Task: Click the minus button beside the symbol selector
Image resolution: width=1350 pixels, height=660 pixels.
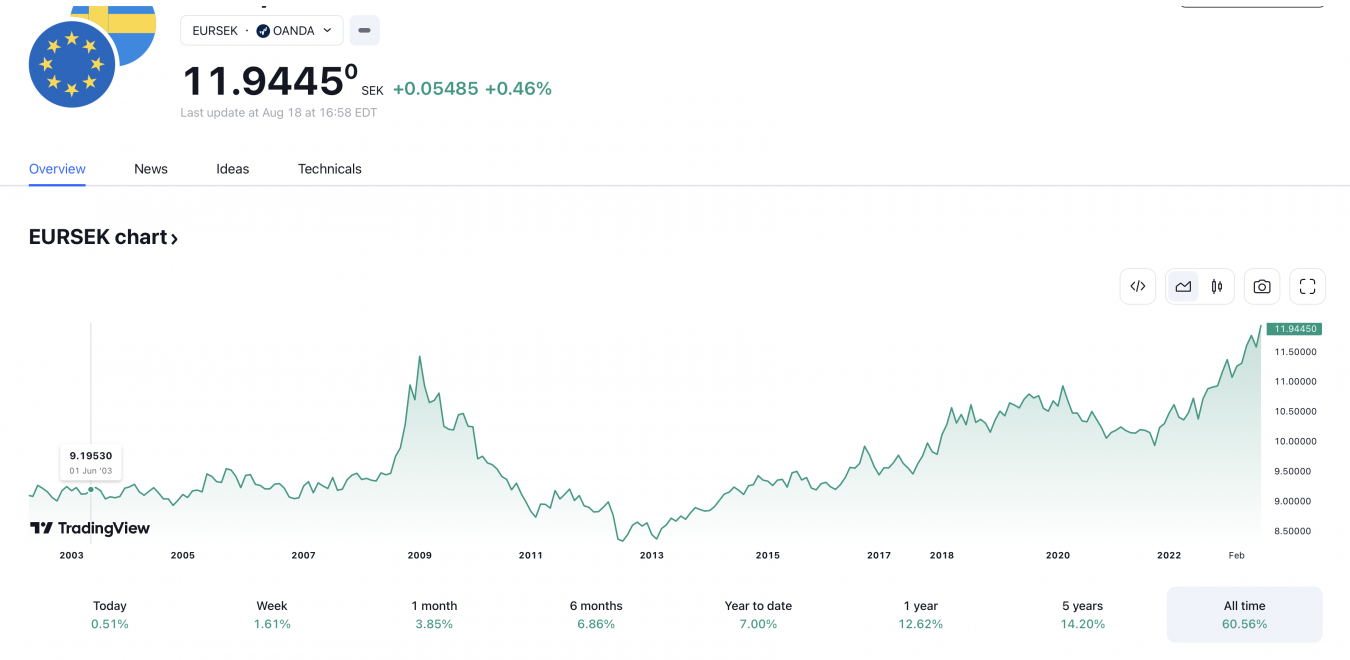Action: [364, 31]
